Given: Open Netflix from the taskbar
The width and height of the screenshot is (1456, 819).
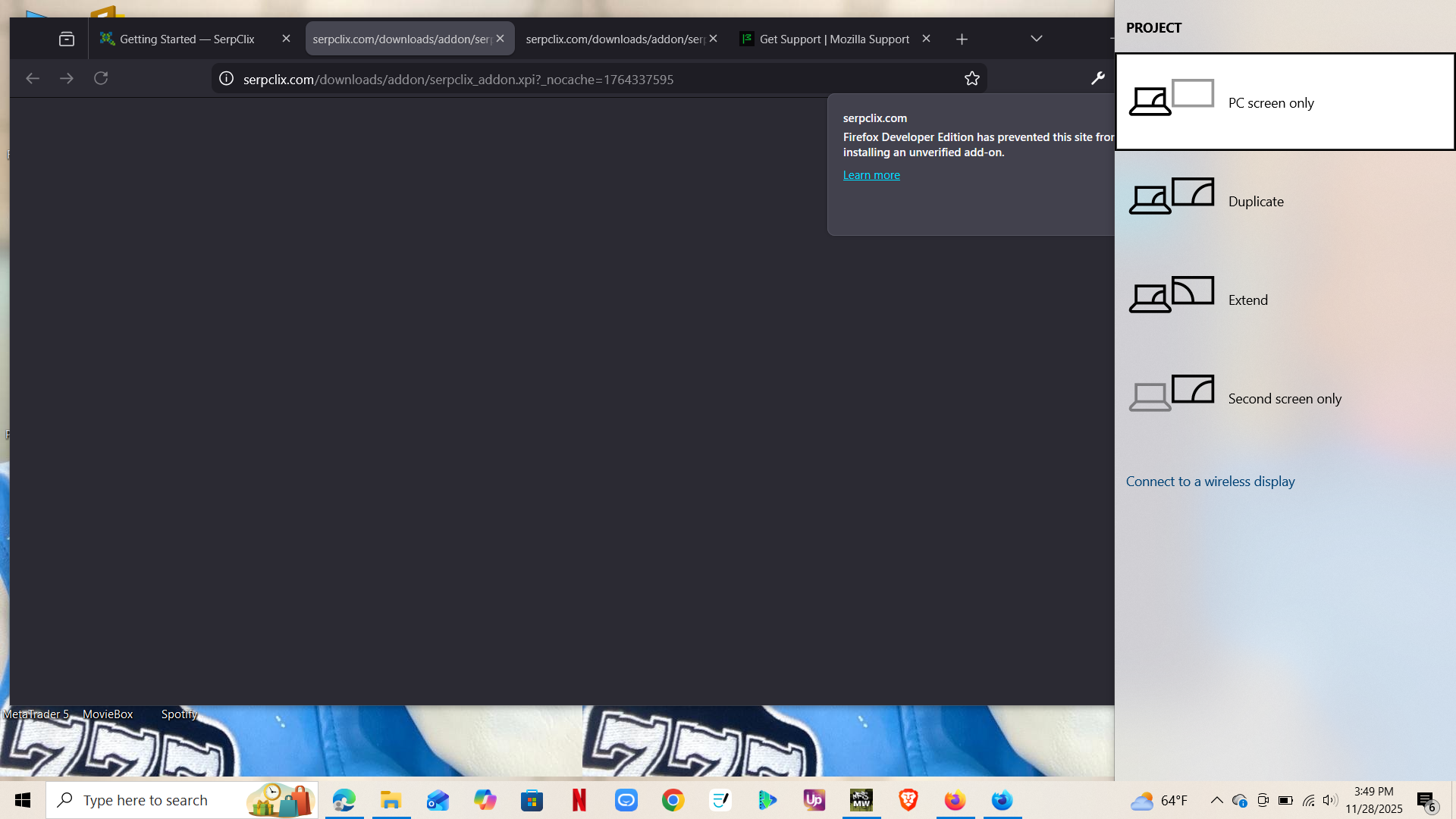Looking at the screenshot, I should (x=579, y=800).
